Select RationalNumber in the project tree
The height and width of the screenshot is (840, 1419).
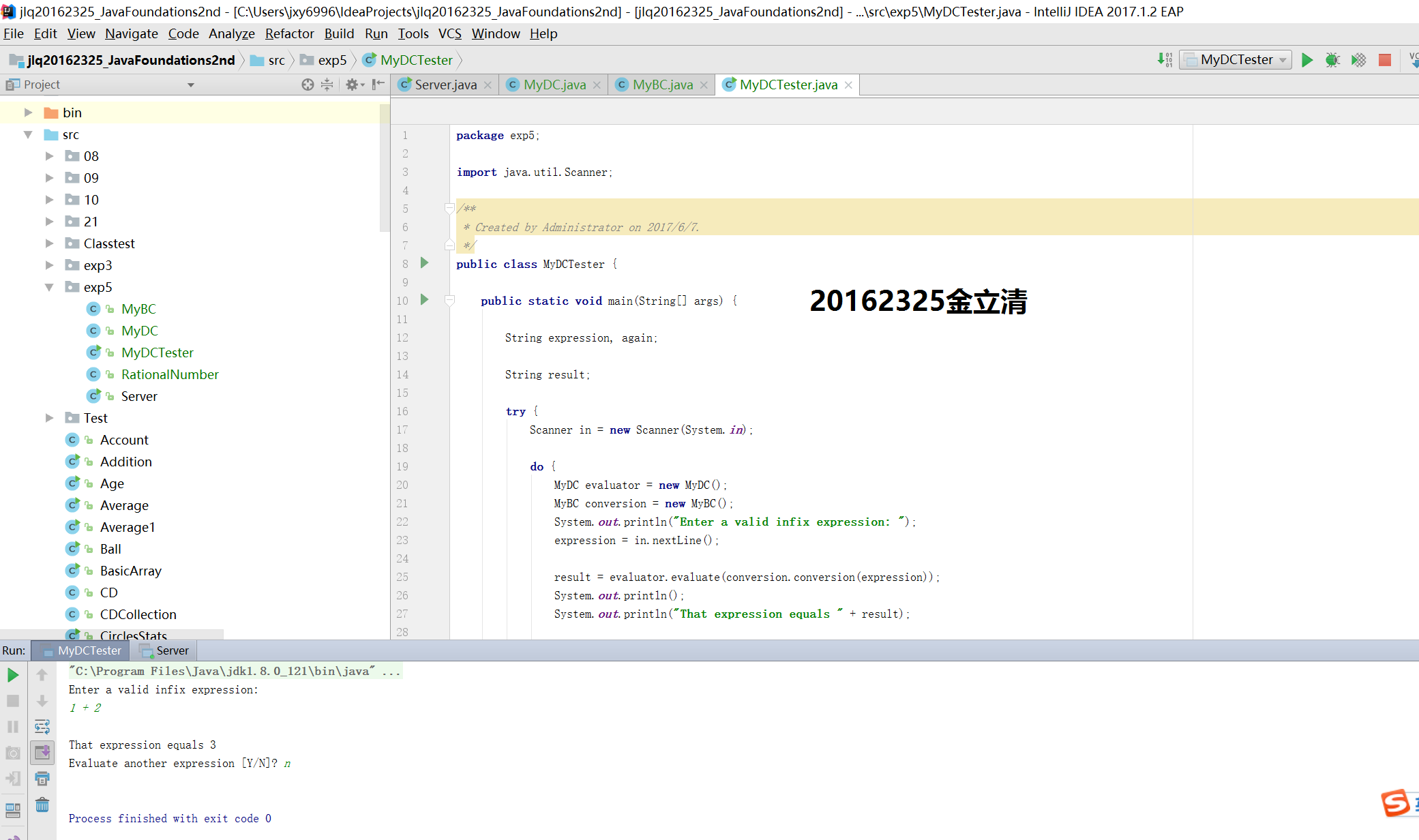[170, 374]
